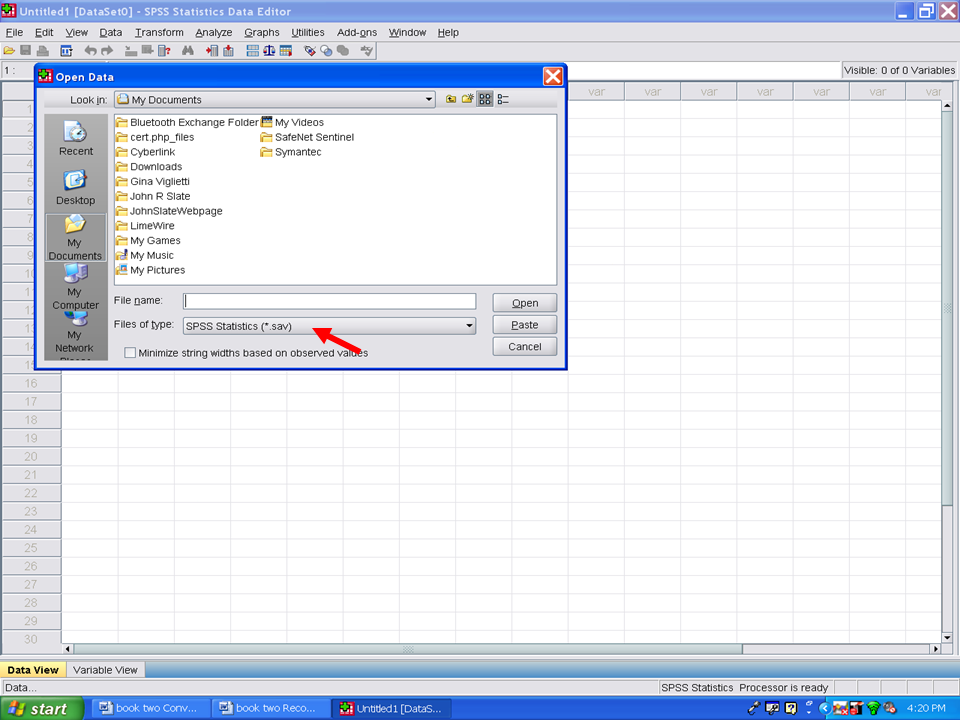Click the My Computer sidebar icon
The image size is (960, 720).
(x=75, y=285)
